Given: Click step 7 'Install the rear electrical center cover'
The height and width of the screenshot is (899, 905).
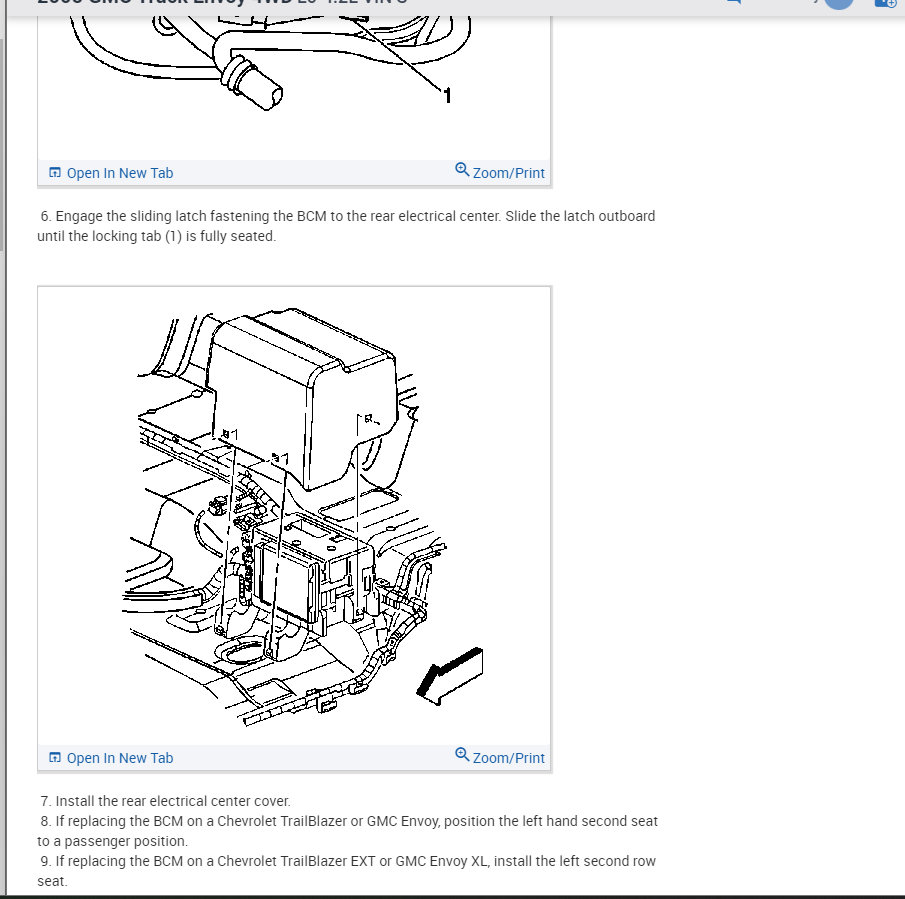Looking at the screenshot, I should click(x=165, y=801).
